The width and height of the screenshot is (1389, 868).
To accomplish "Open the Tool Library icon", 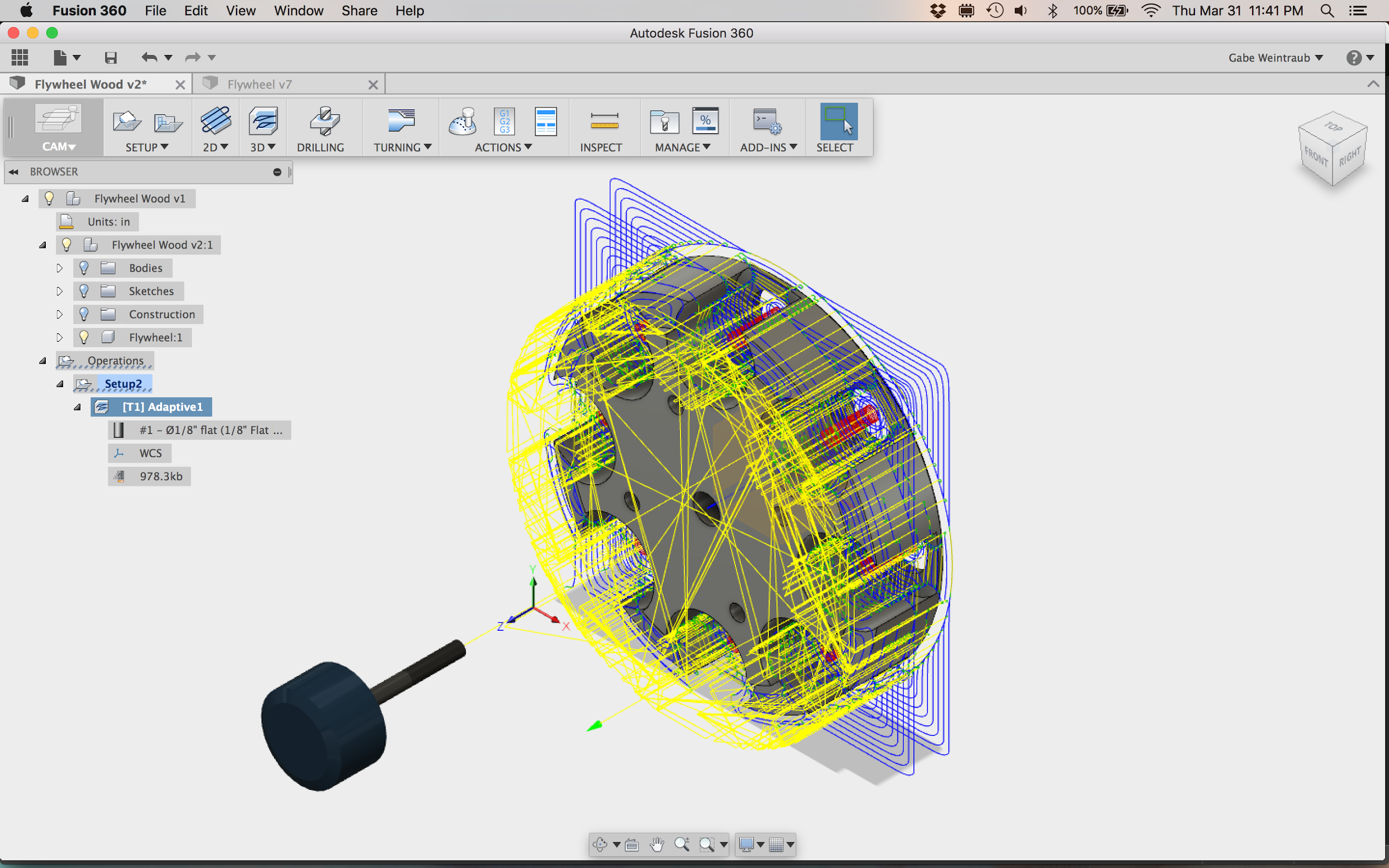I will coord(664,122).
